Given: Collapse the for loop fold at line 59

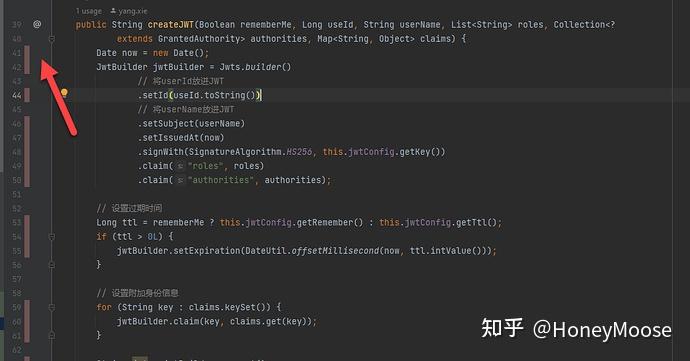Looking at the screenshot, I should pos(51,307).
